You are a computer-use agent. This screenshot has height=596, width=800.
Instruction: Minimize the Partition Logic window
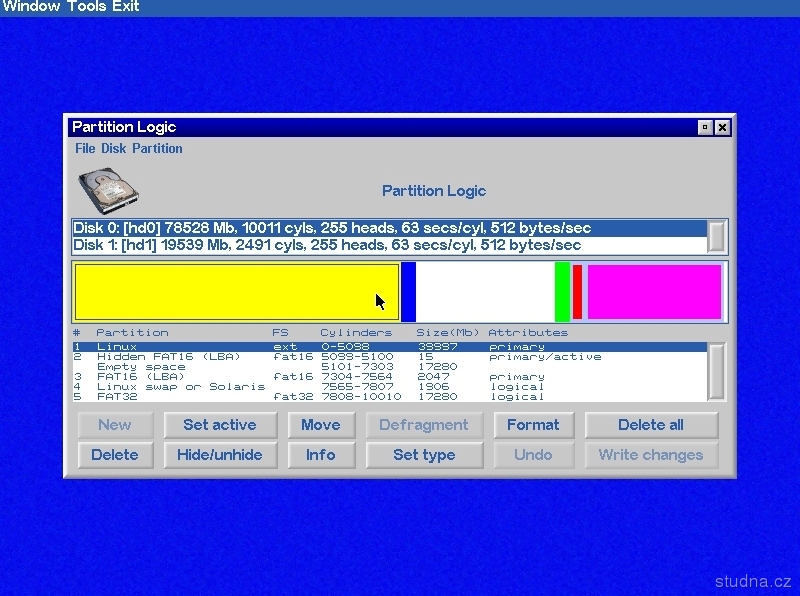[705, 128]
